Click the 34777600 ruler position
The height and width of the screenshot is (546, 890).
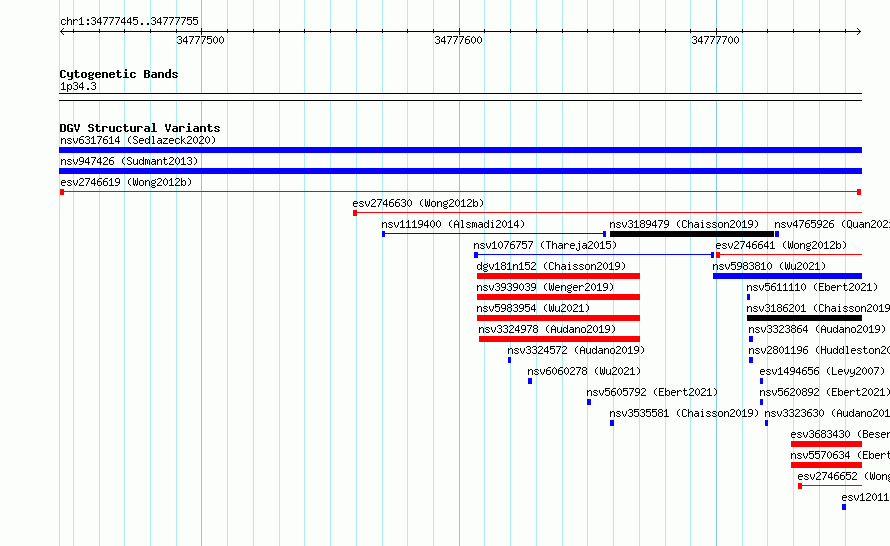tap(458, 40)
